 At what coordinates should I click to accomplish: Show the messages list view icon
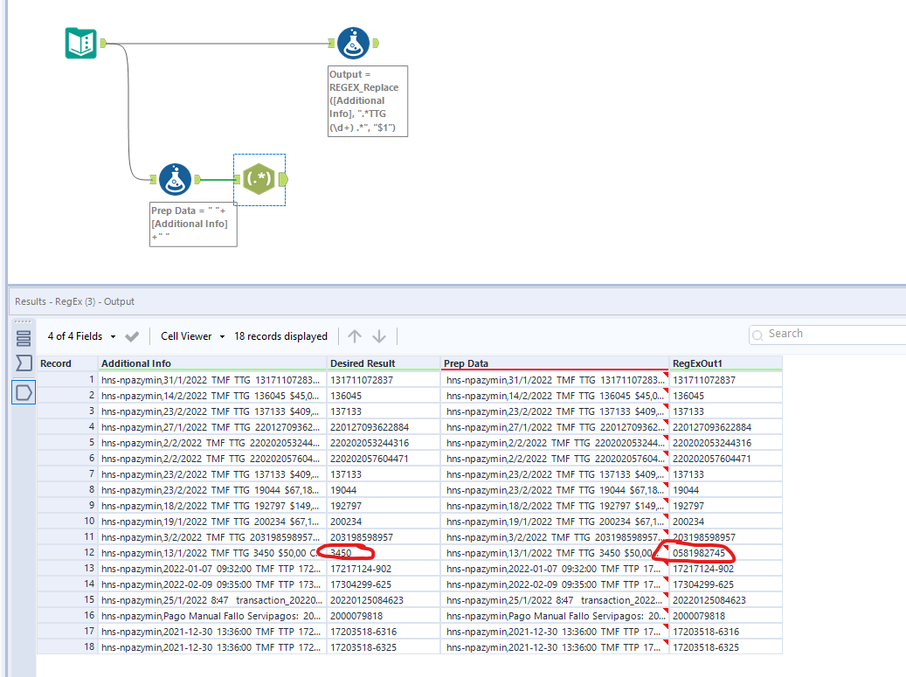[x=24, y=338]
